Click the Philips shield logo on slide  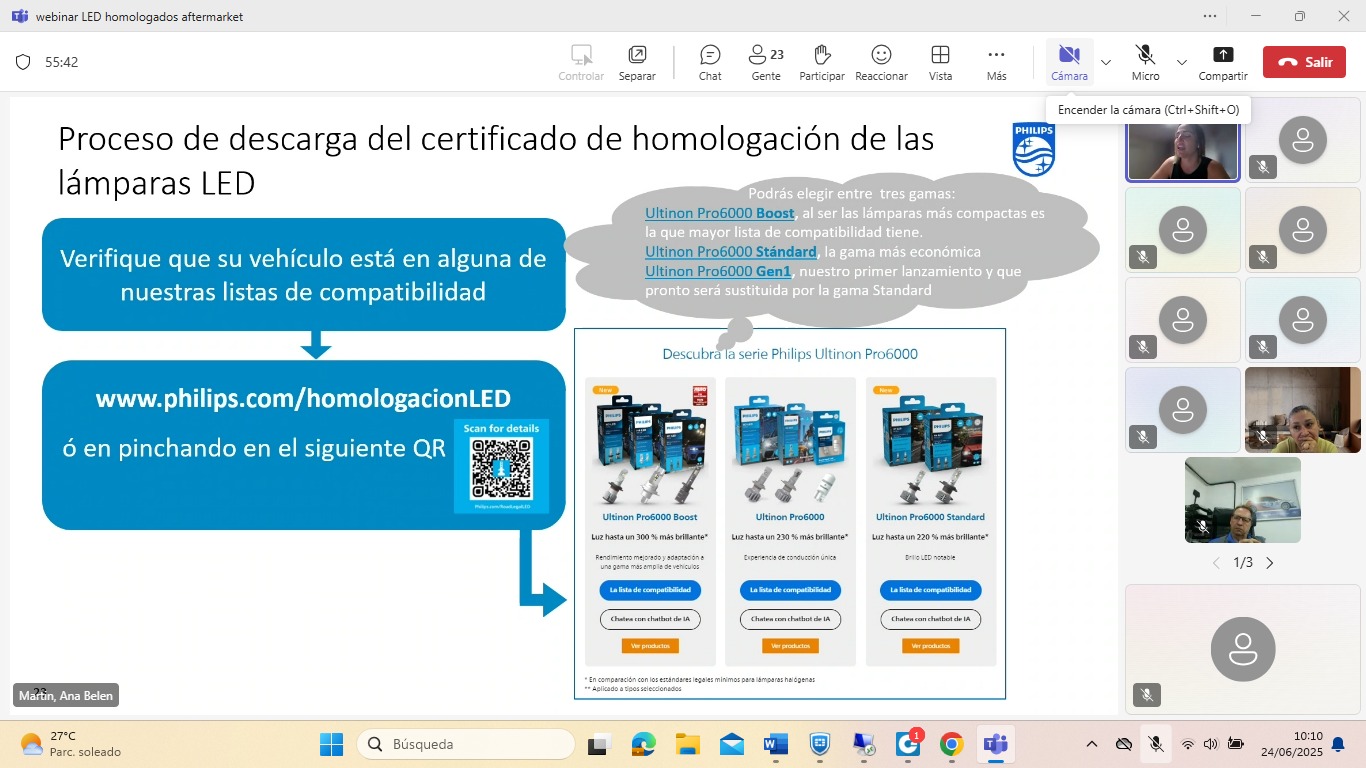coord(1033,149)
